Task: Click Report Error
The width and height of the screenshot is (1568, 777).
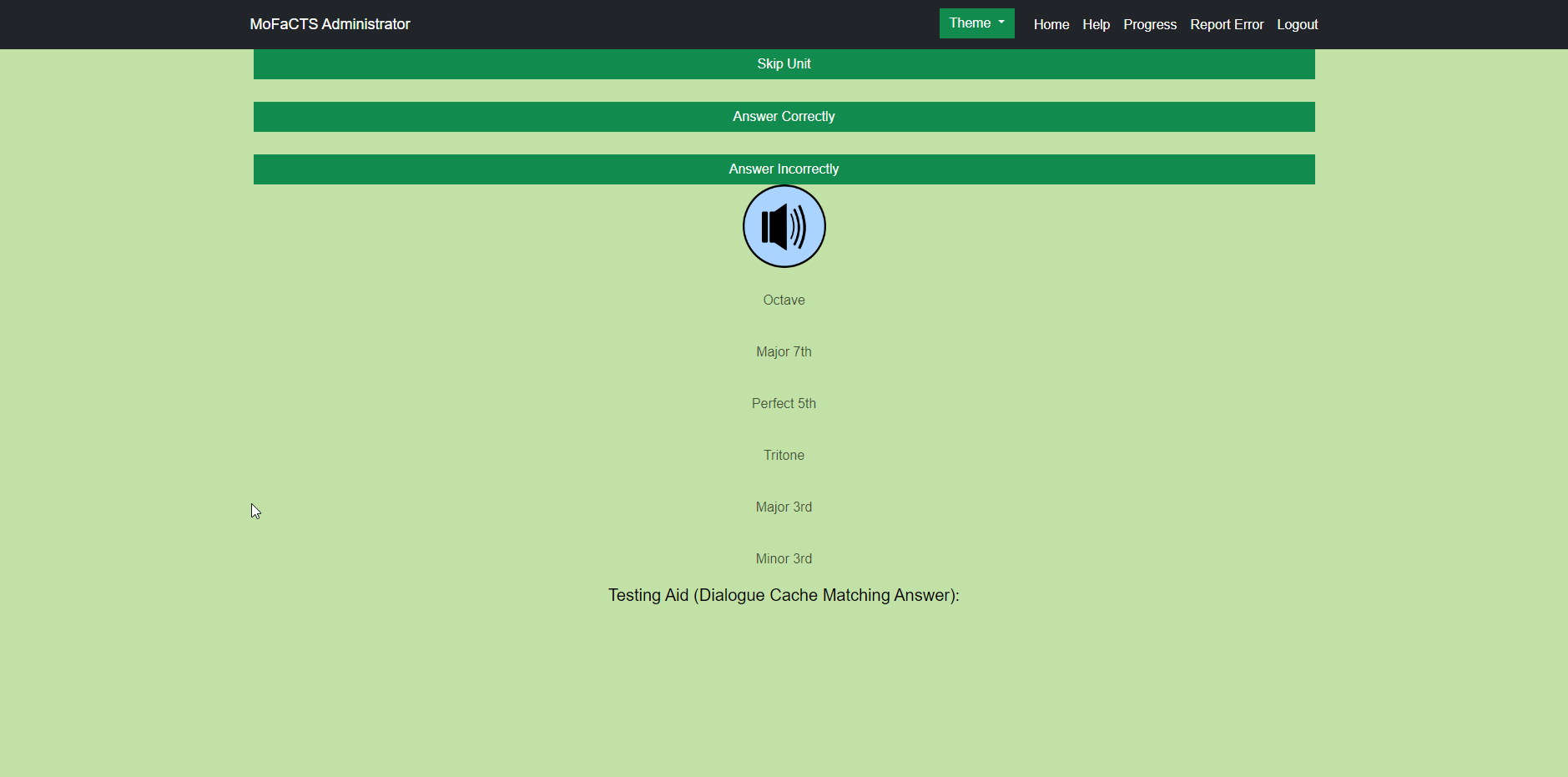Action: [x=1227, y=24]
